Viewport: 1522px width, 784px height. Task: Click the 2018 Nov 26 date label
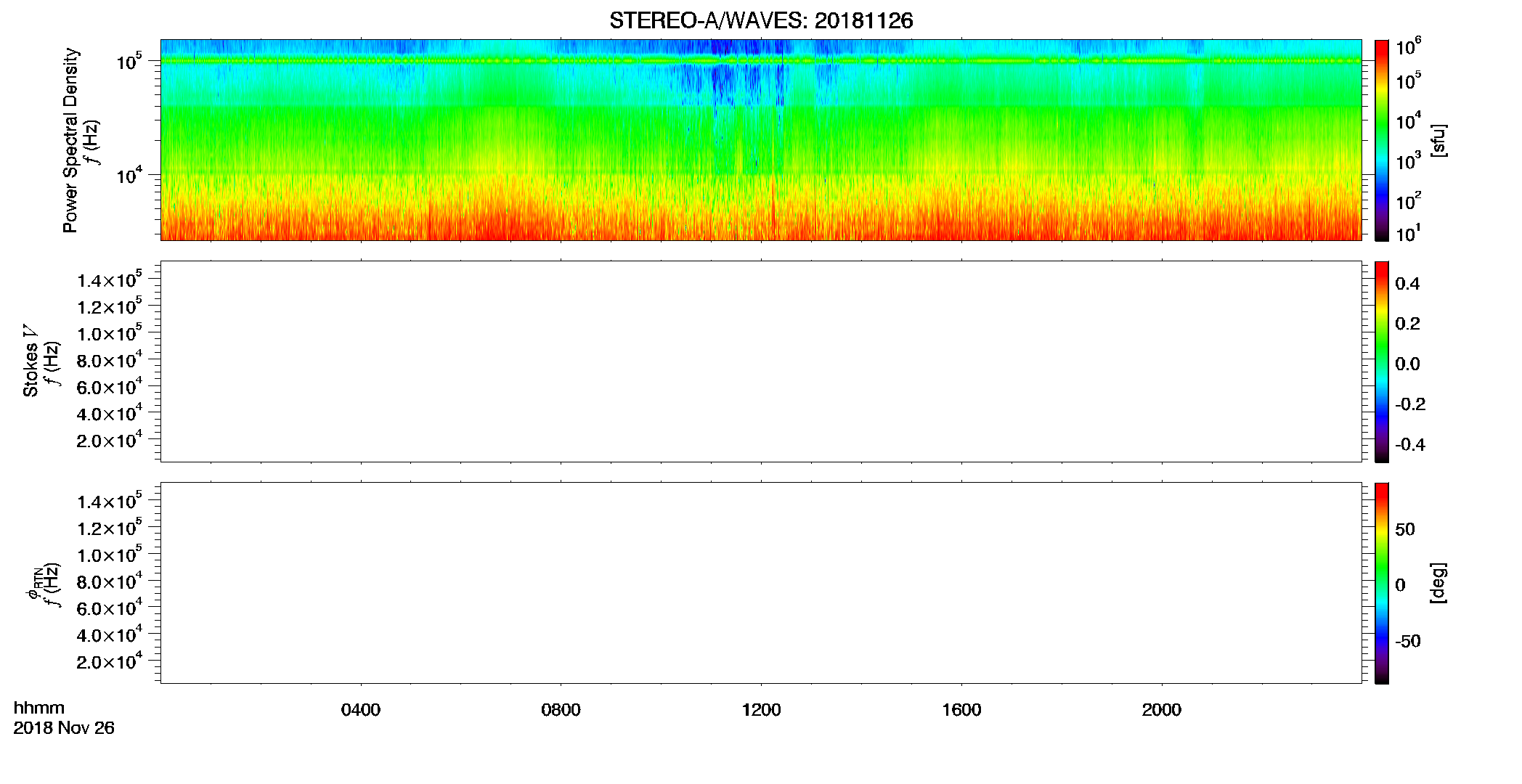click(64, 728)
